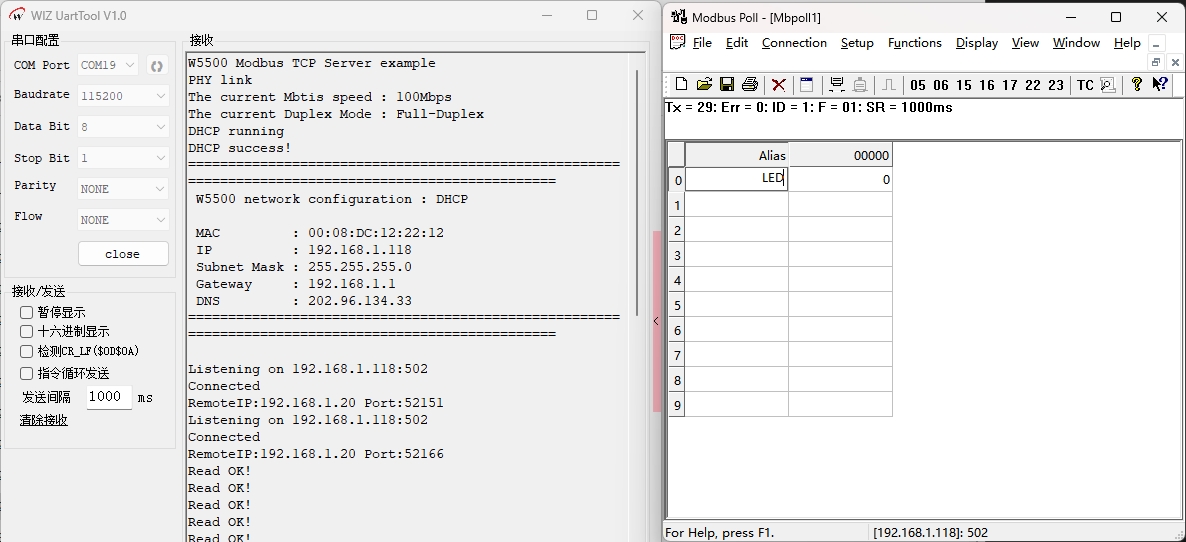
Task: Click the New document toolbar icon
Action: click(681, 85)
